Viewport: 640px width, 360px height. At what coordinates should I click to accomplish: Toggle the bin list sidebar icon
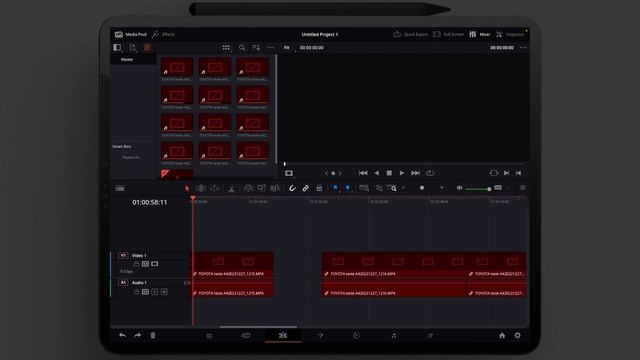117,48
